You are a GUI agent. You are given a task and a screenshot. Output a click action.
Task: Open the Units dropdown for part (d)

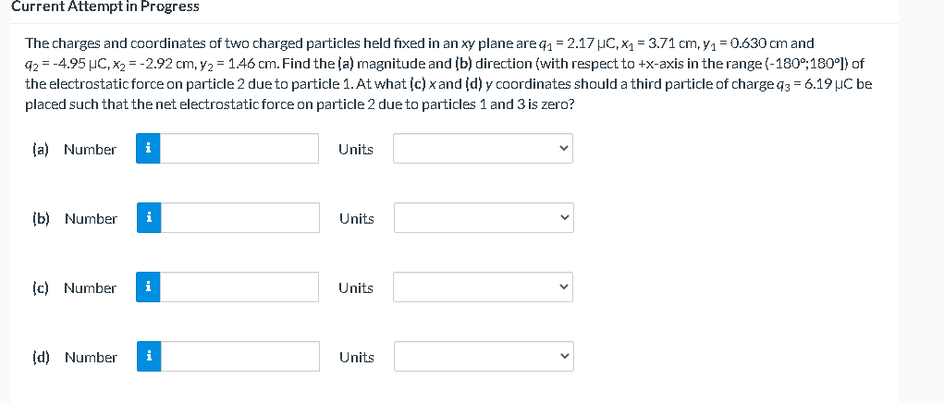coord(483,357)
